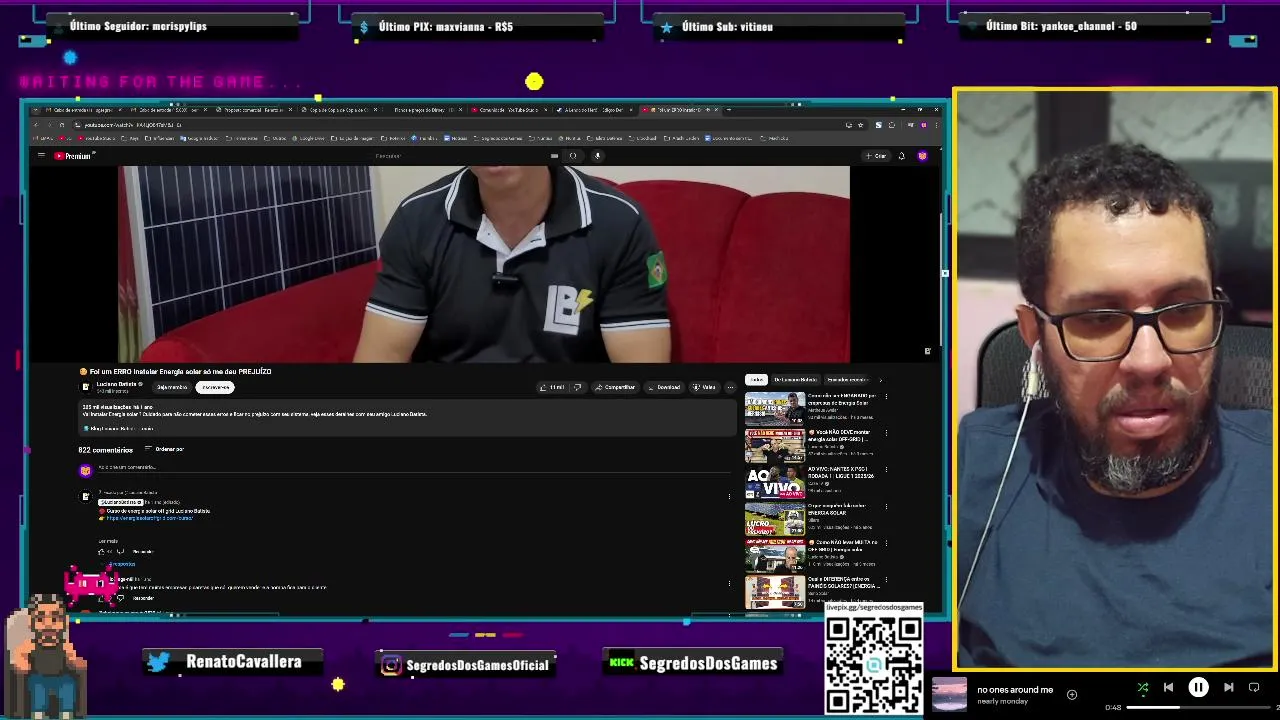The image size is (1280, 720).
Task: Open the Chrome profile avatar
Action: point(923,125)
